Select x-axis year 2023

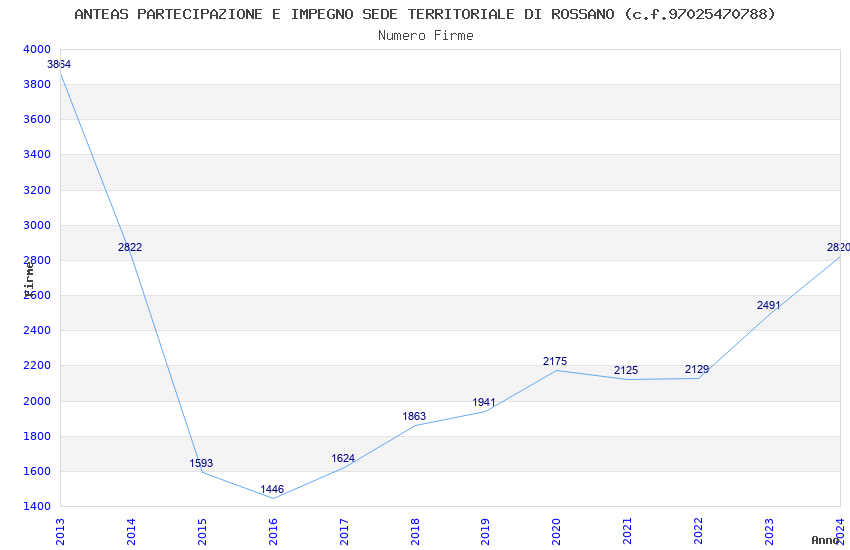(769, 532)
